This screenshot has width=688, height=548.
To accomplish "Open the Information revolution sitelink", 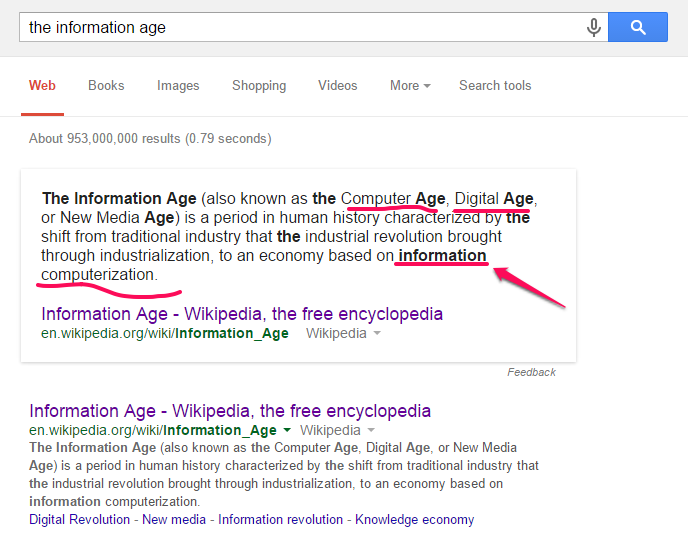I will (280, 519).
